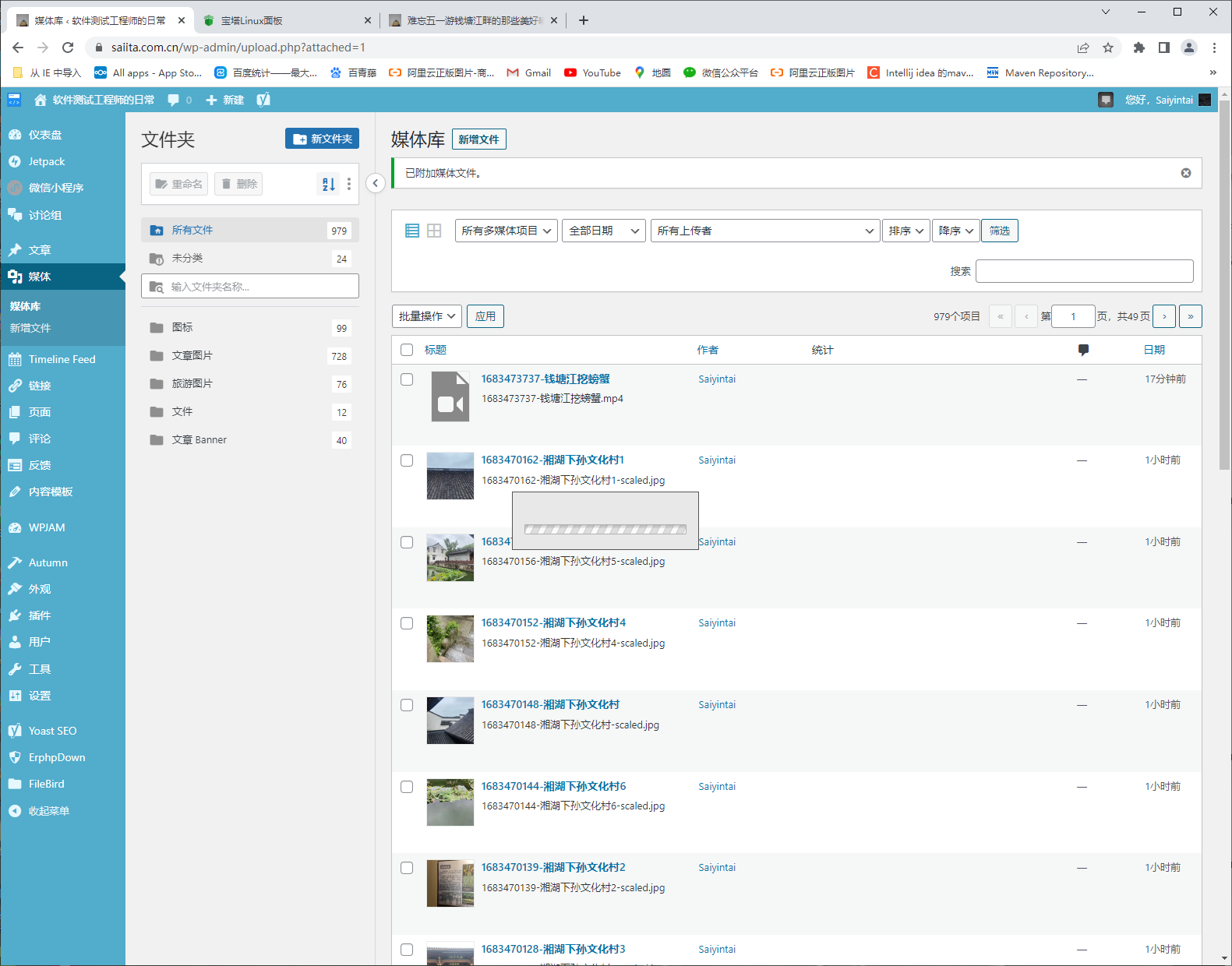Click the 新文件夹 button
The width and height of the screenshot is (1232, 966).
pos(322,139)
